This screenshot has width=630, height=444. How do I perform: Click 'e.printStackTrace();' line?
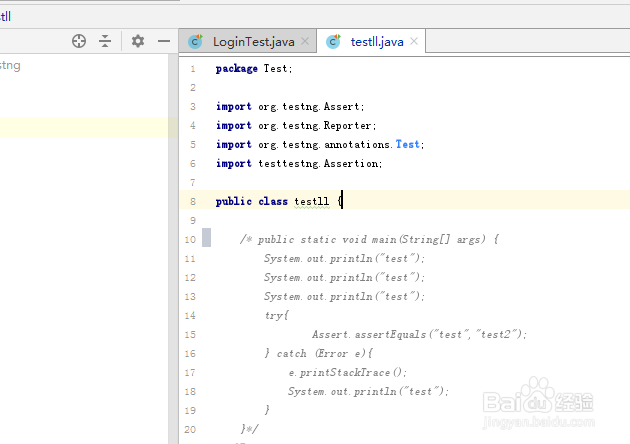tap(348, 372)
